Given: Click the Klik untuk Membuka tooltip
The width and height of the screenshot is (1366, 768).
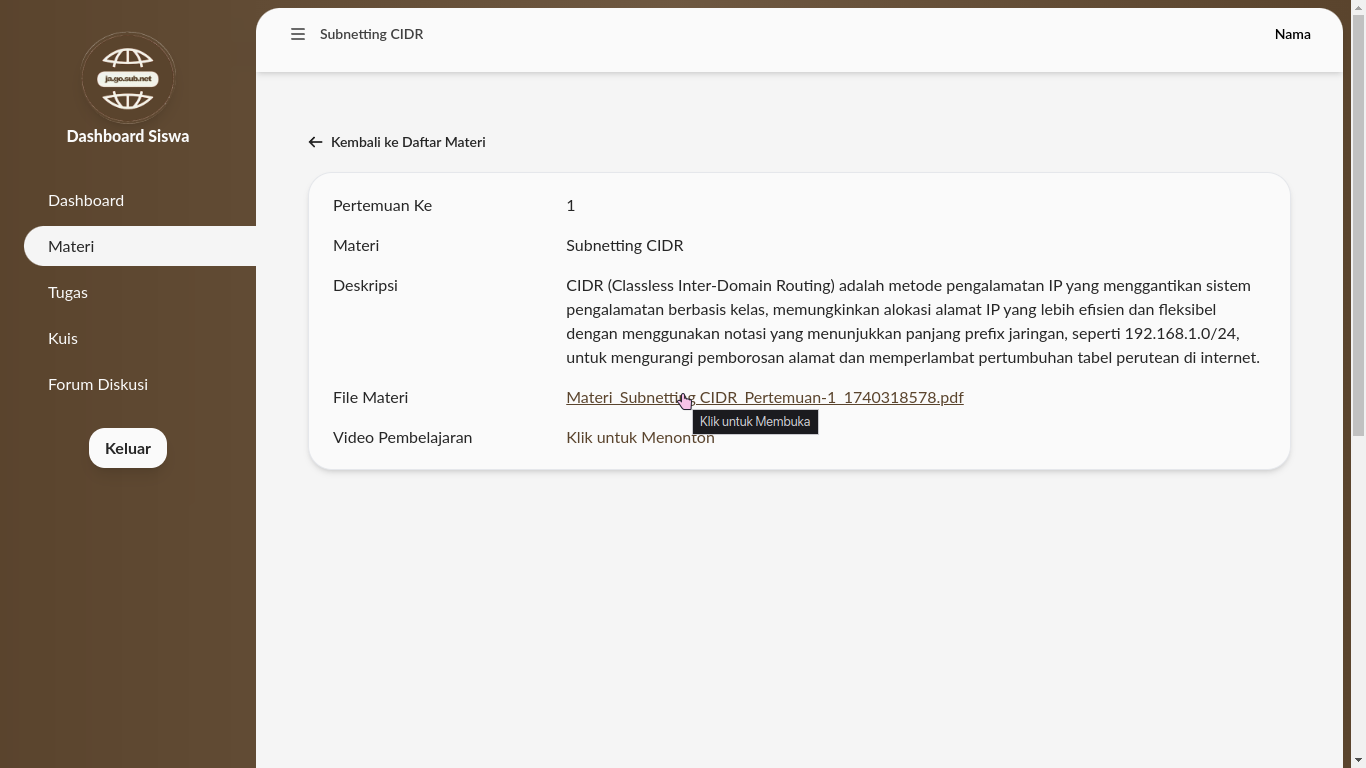Looking at the screenshot, I should point(755,422).
